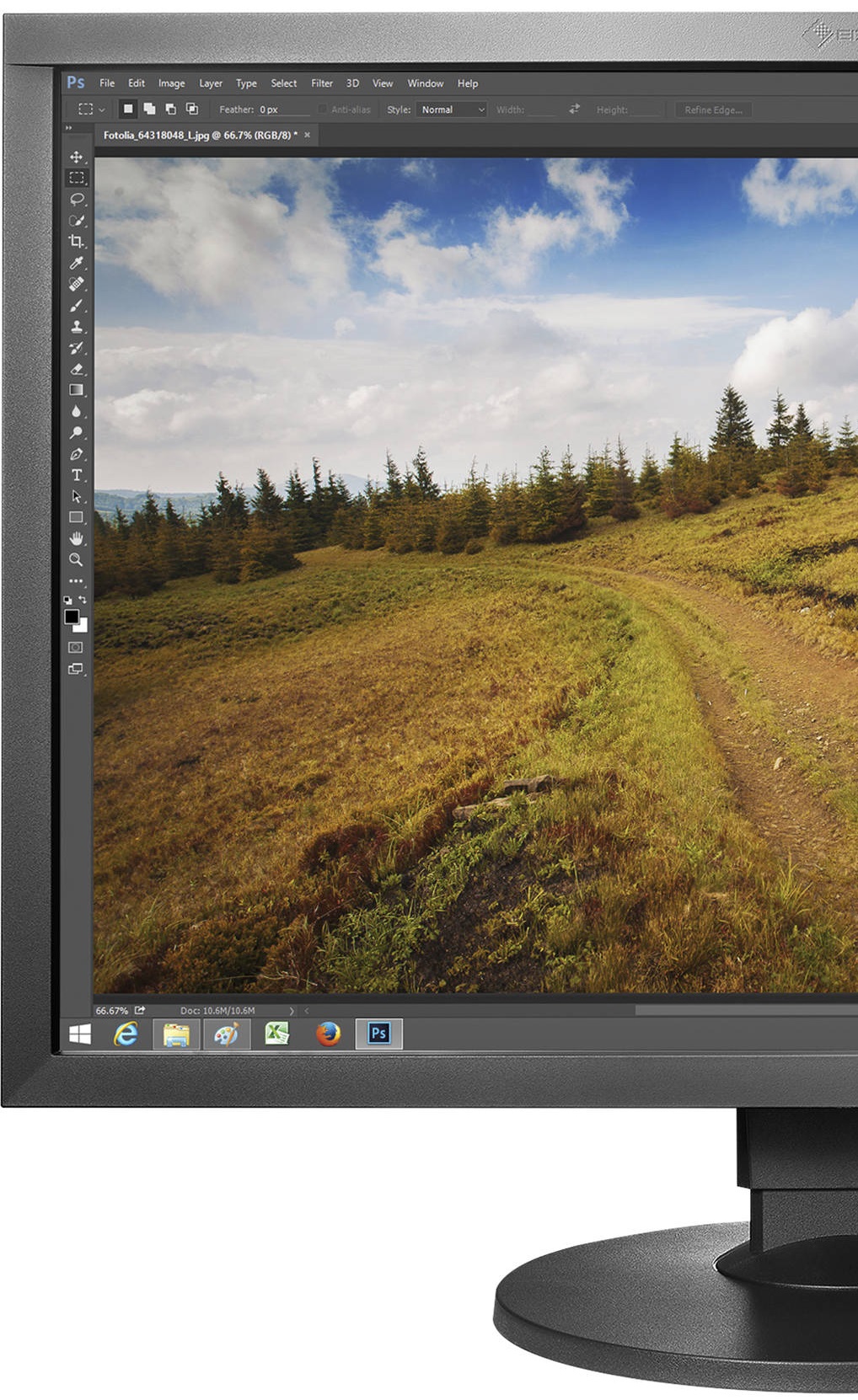The width and height of the screenshot is (858, 1400).
Task: Click the Refine Edge button
Action: click(x=713, y=110)
